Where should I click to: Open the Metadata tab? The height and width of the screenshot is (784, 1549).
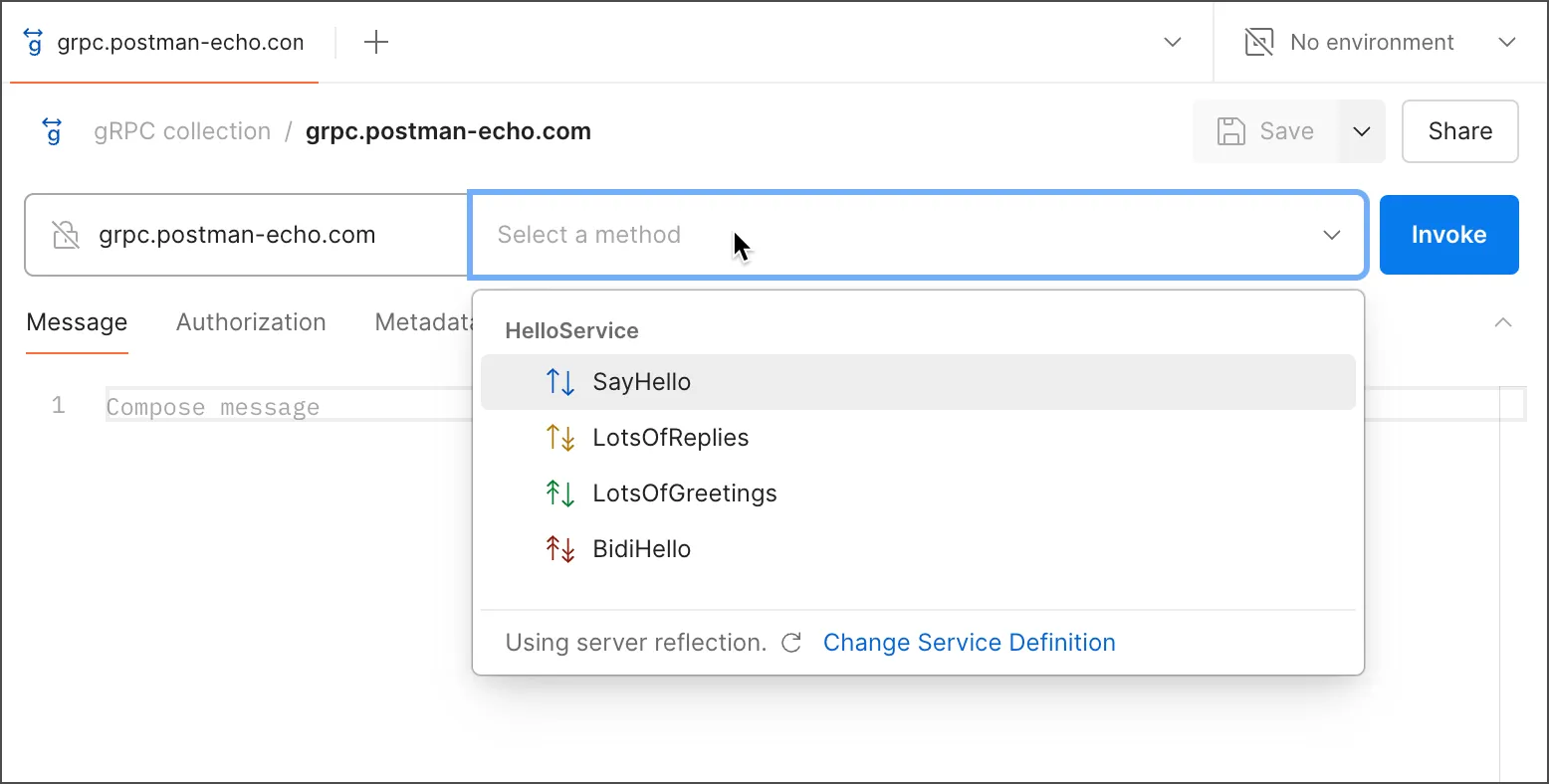point(423,322)
